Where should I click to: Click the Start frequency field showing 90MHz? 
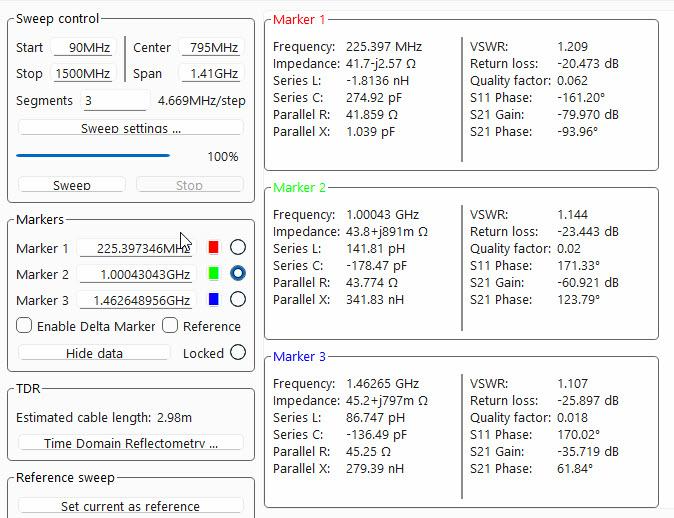click(x=83, y=47)
